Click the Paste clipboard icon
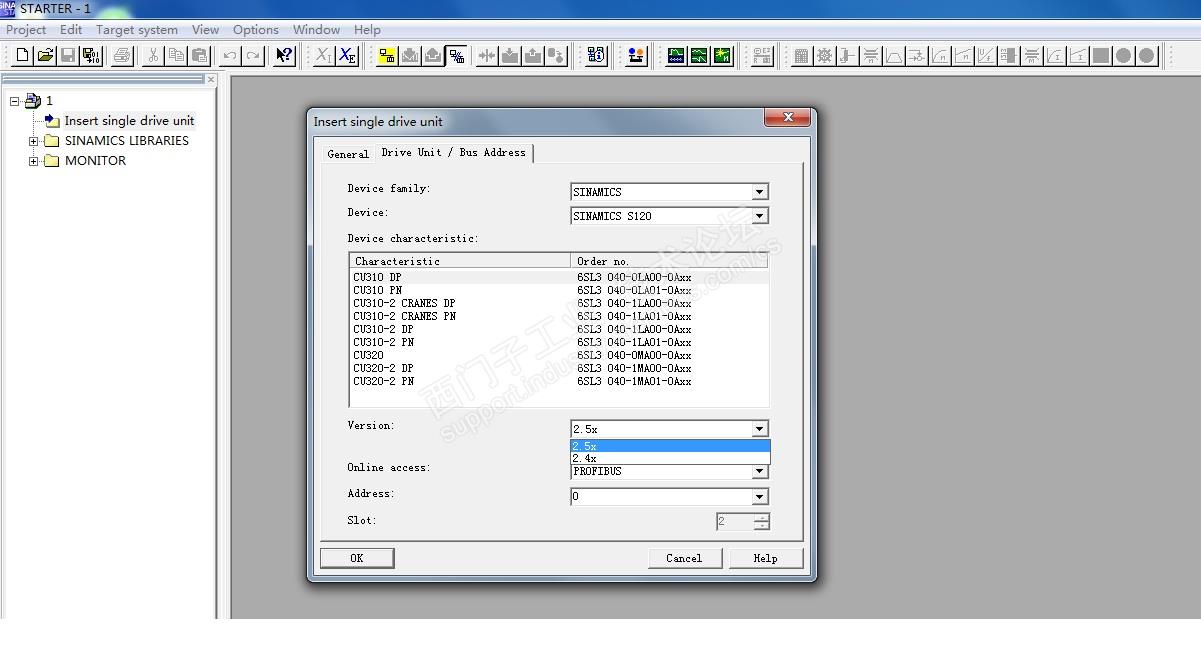Screen dimensions: 1201x648 [x=199, y=55]
